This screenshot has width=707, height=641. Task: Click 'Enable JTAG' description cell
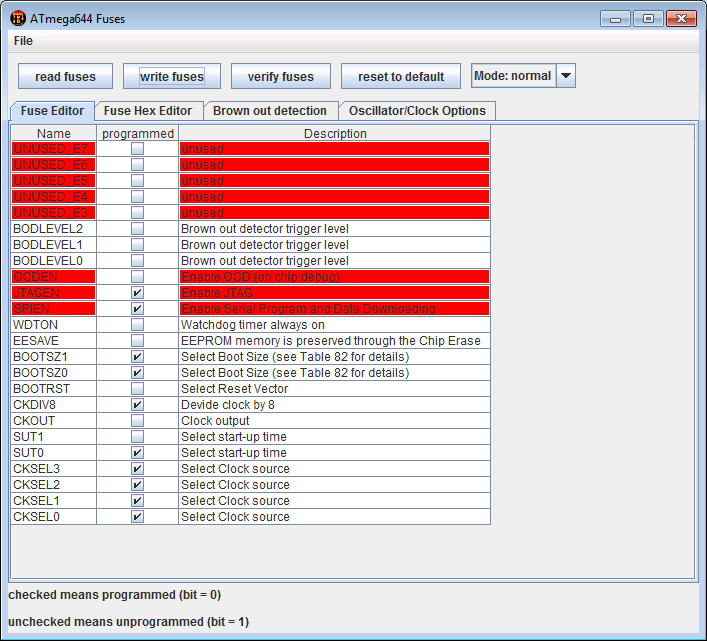[x=335, y=293]
